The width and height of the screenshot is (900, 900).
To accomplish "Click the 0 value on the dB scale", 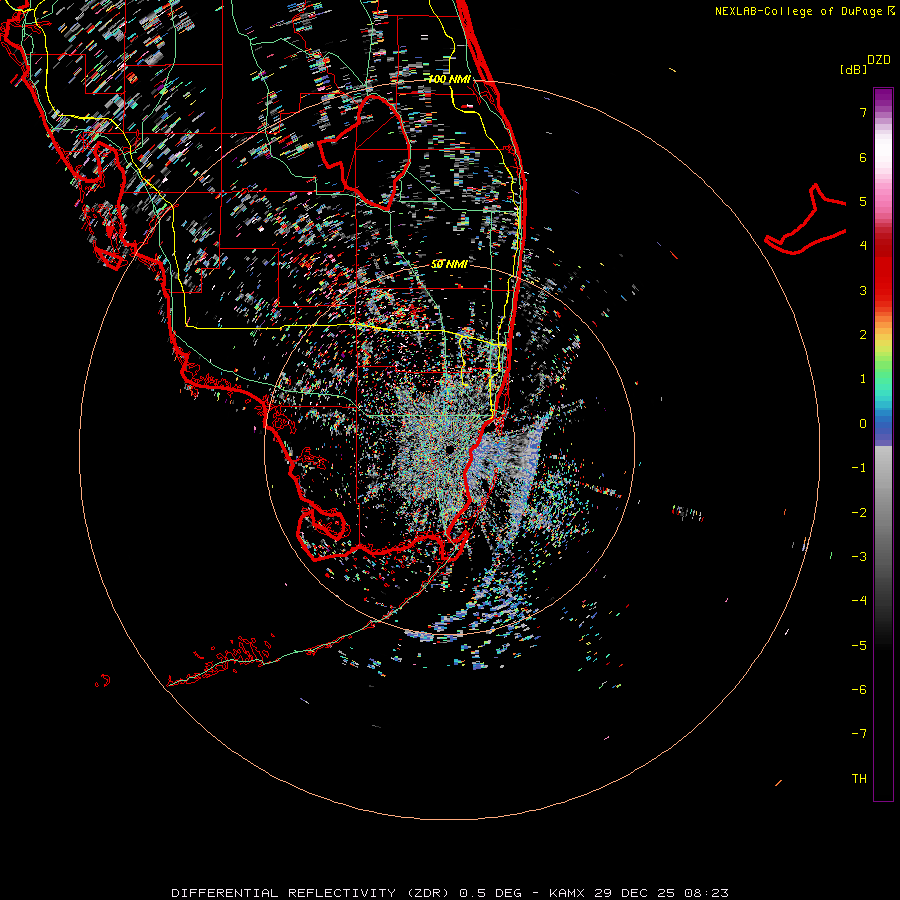I will tap(863, 424).
